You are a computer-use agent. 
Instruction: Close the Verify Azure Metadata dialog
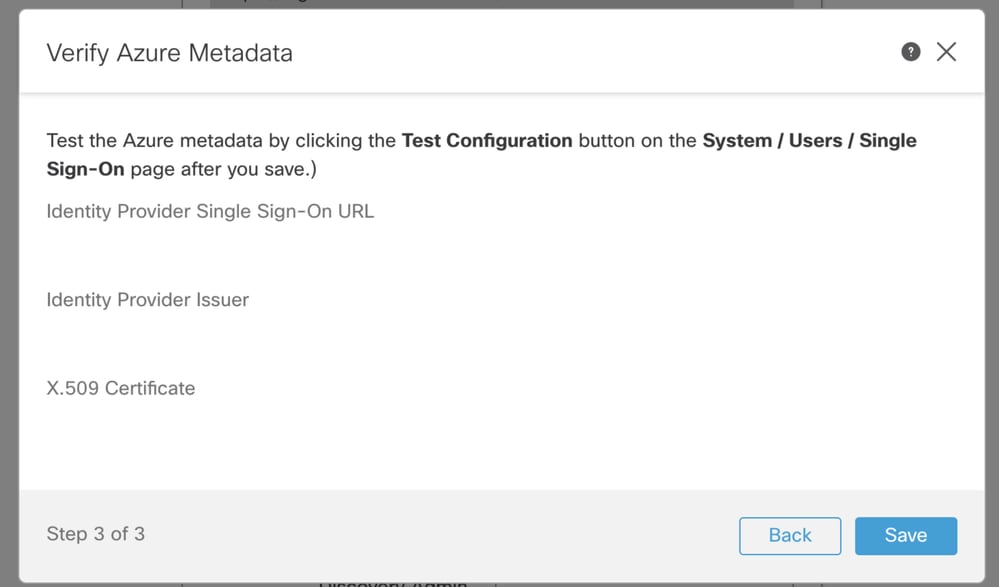[x=946, y=52]
